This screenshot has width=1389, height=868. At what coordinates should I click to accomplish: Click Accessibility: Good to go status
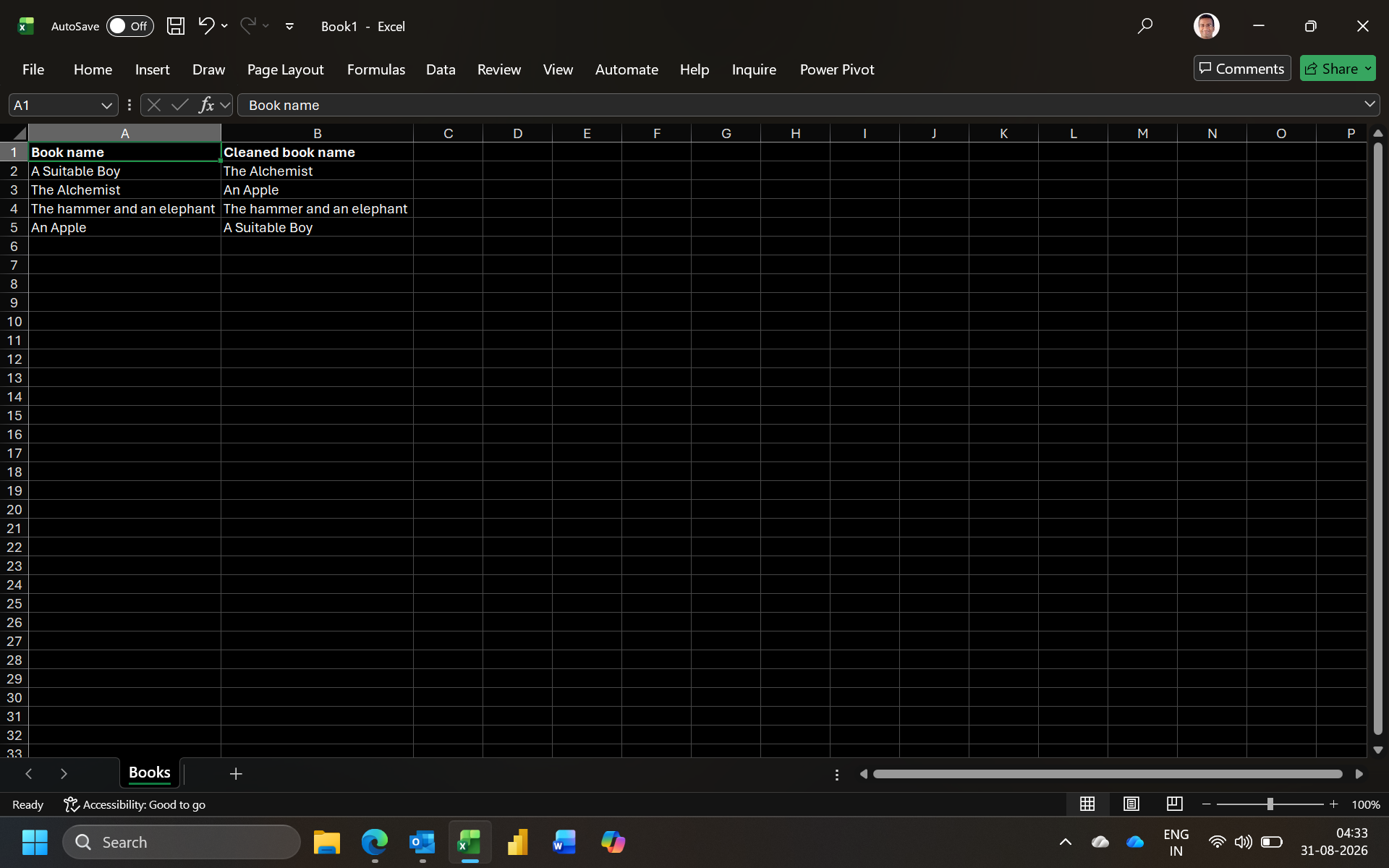(135, 804)
